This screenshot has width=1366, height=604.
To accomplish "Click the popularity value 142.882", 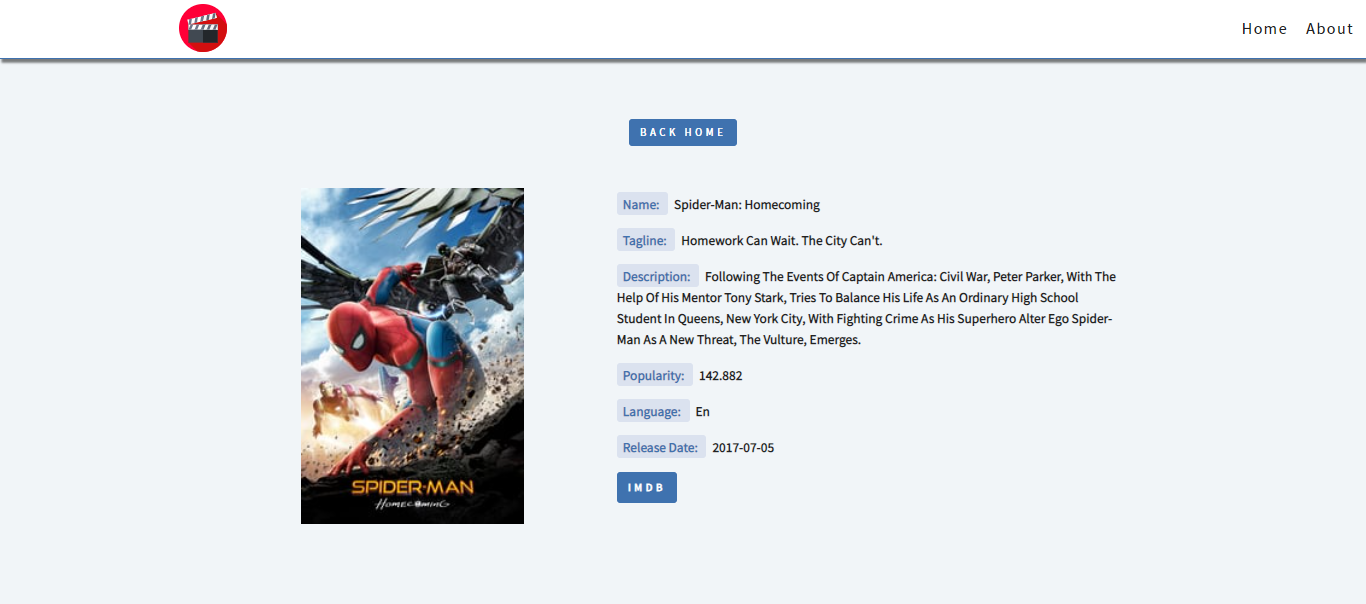I will [x=721, y=376].
